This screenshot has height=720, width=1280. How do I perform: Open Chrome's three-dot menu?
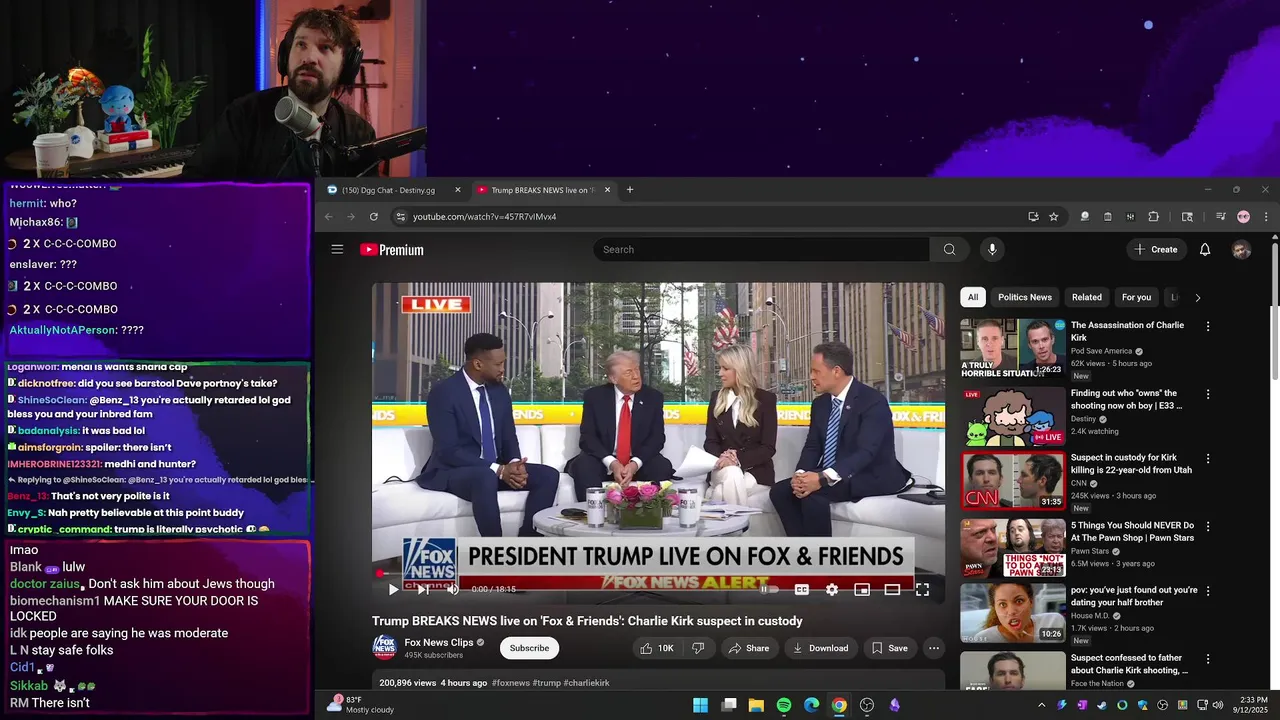coord(1265,217)
